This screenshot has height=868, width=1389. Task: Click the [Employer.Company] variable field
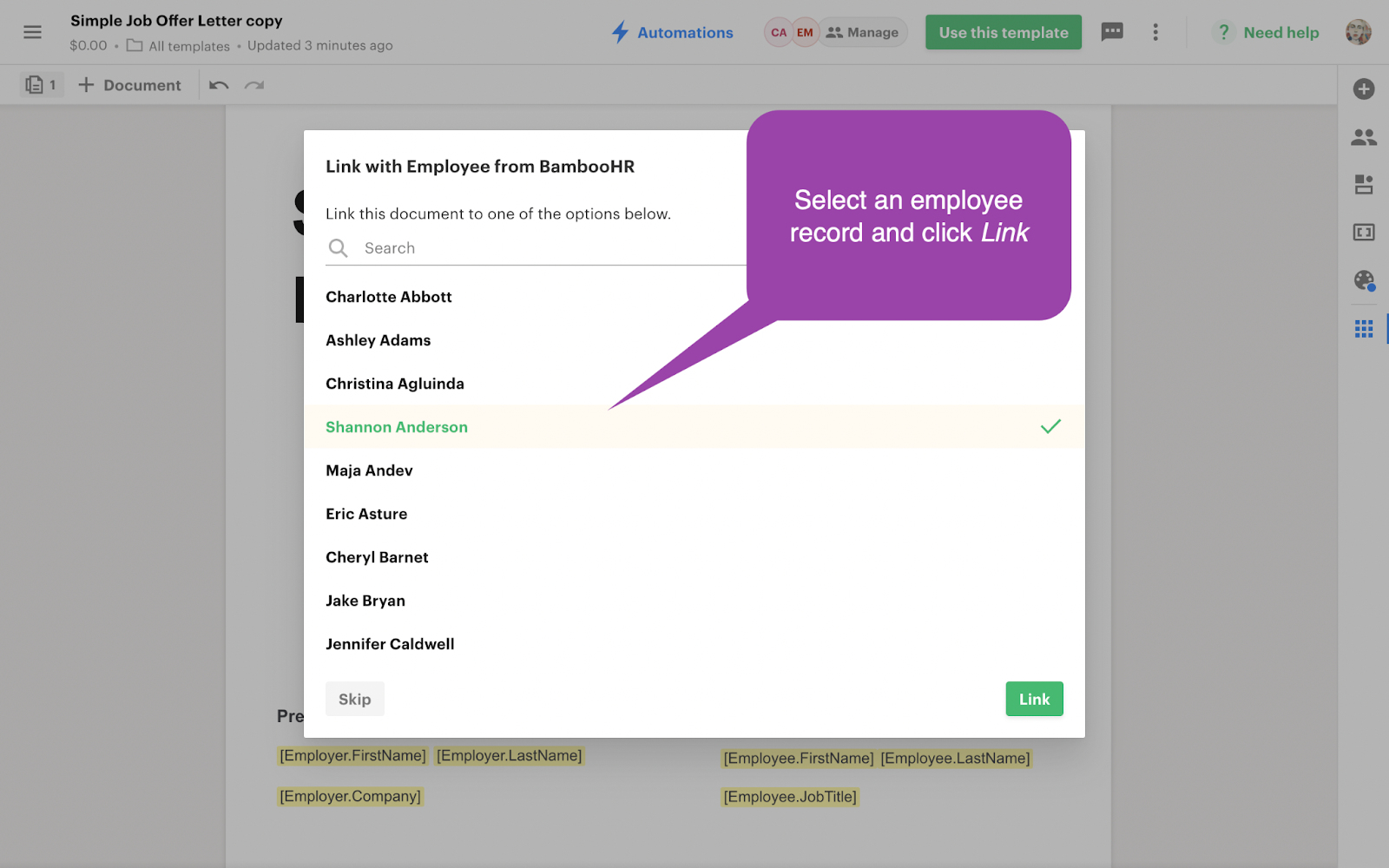(x=350, y=797)
